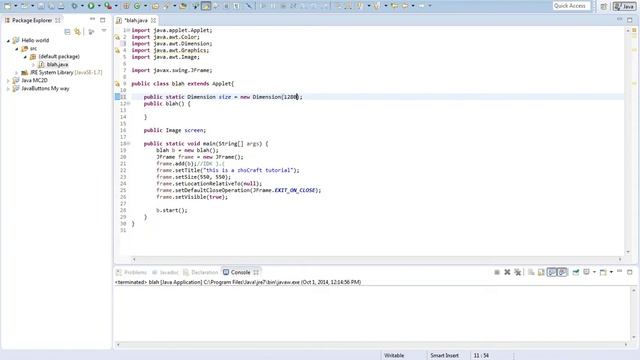The height and width of the screenshot is (360, 640).
Task: Click Smart Insert in status bar
Action: pos(444,356)
